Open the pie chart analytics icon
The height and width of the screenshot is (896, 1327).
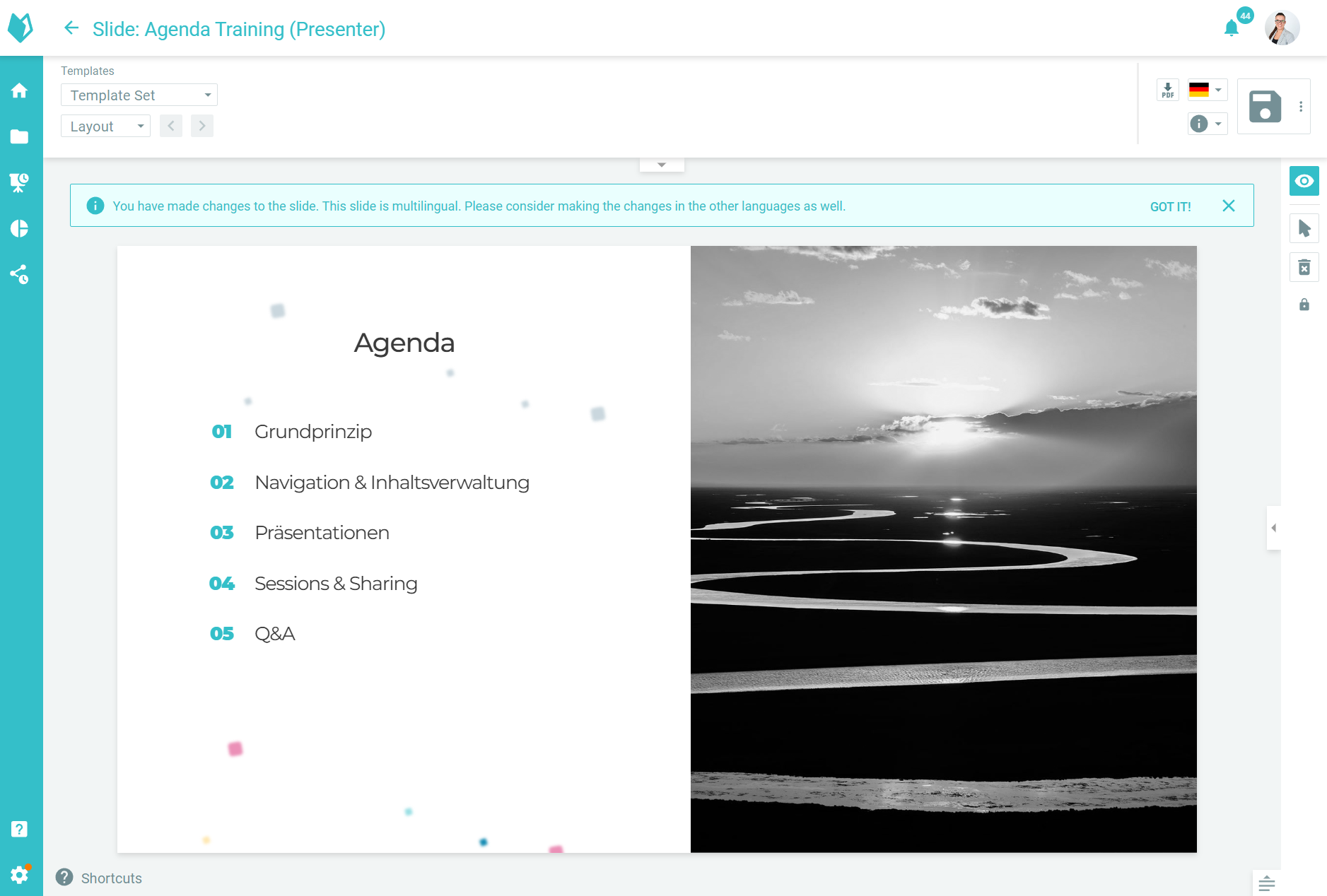tap(20, 228)
